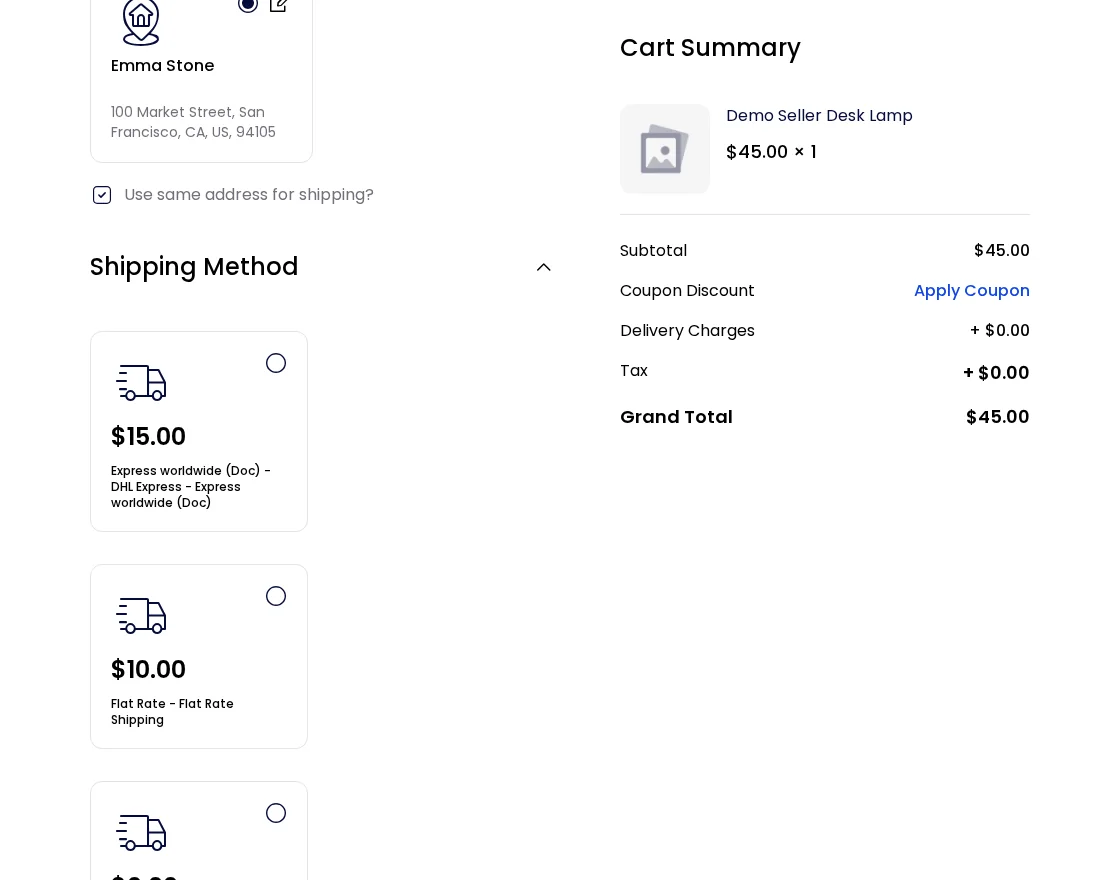Click truck icon on DHL Express card

pyautogui.click(x=141, y=383)
